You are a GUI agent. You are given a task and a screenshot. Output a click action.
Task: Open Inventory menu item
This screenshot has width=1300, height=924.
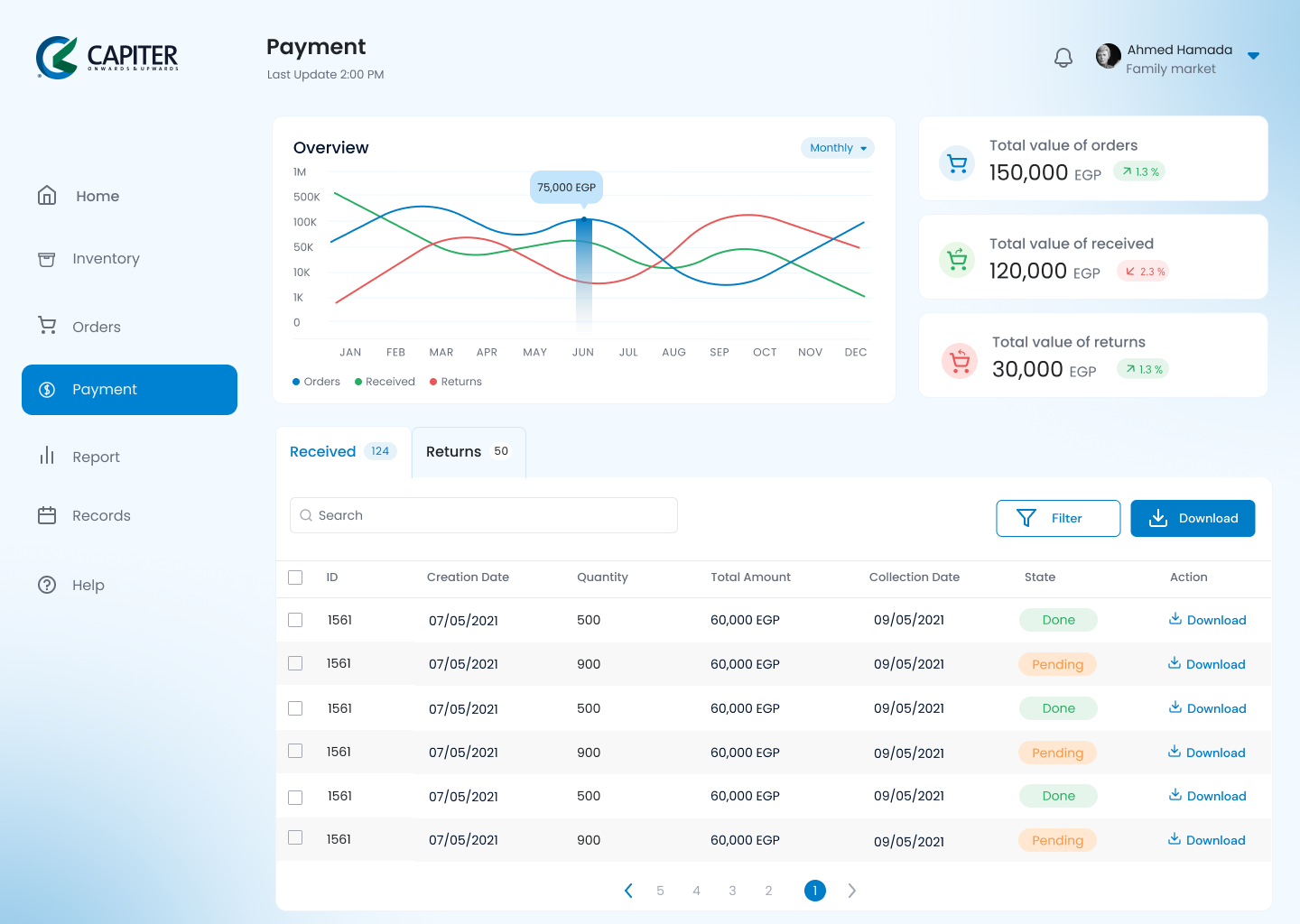106,259
